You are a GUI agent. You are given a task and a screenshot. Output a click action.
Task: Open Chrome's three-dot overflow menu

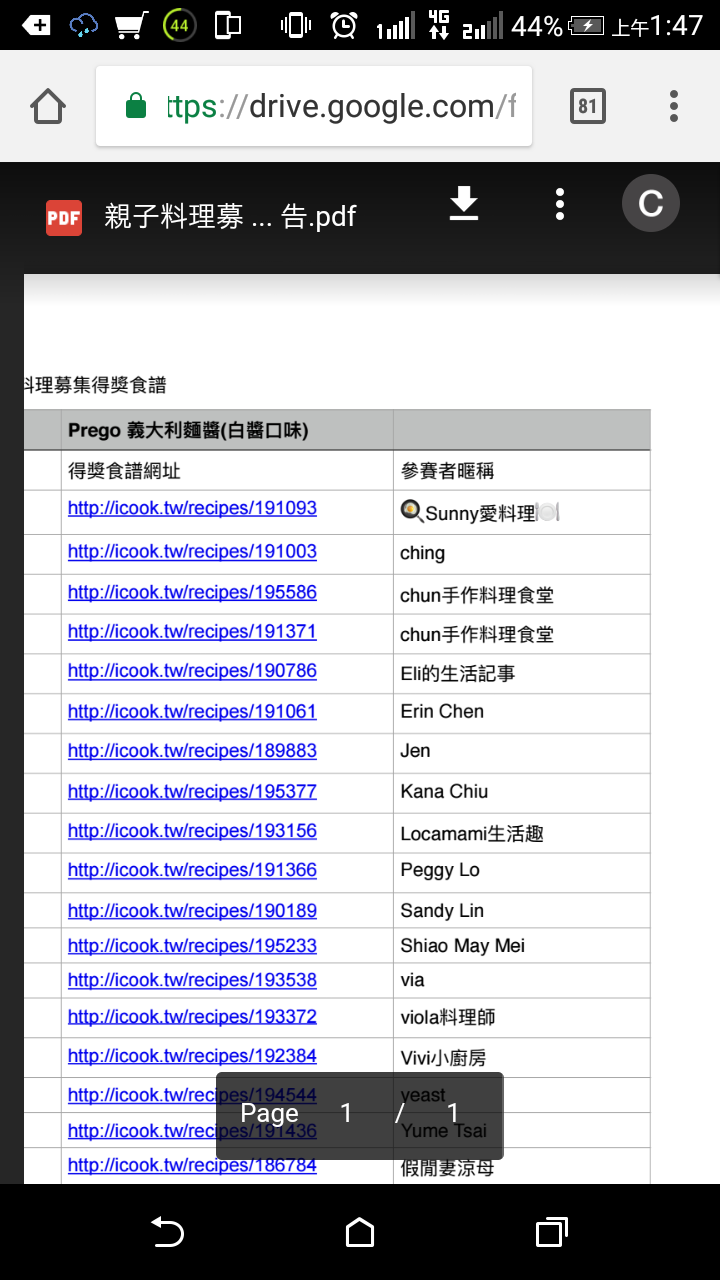674,106
